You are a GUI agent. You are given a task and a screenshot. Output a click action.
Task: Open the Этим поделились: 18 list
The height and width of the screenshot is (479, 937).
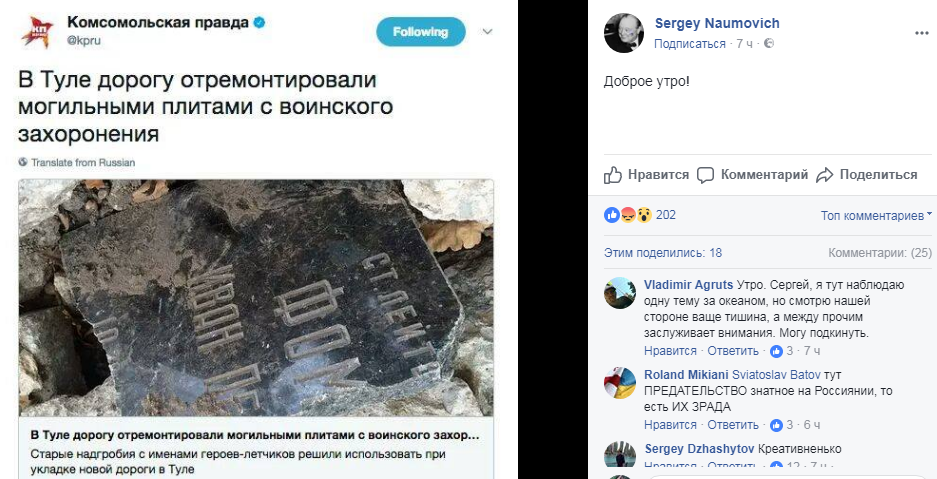663,253
